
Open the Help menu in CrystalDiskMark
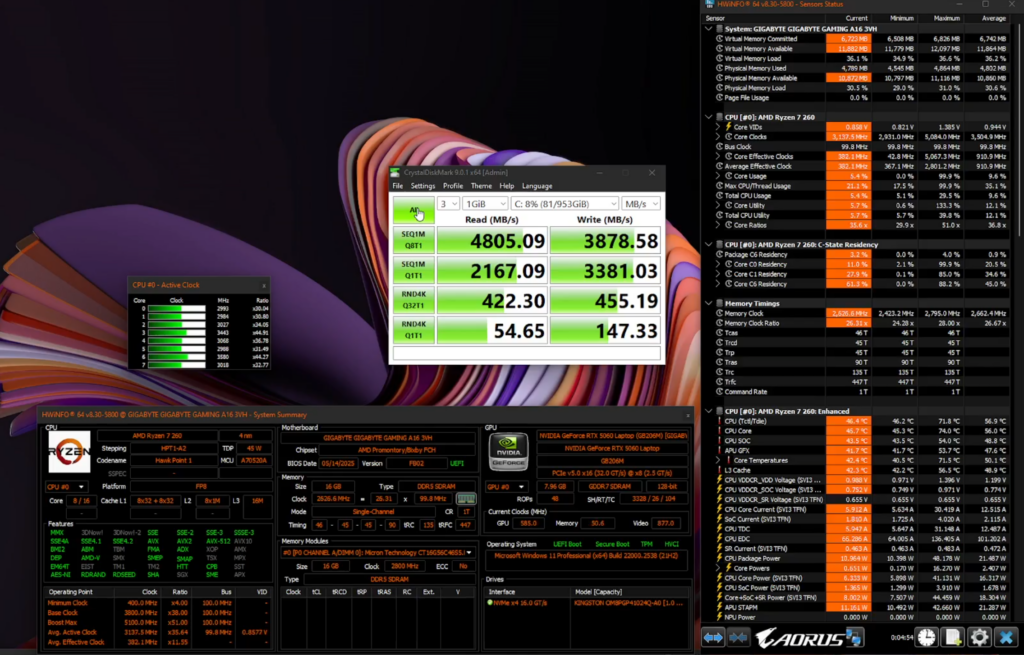pos(507,186)
